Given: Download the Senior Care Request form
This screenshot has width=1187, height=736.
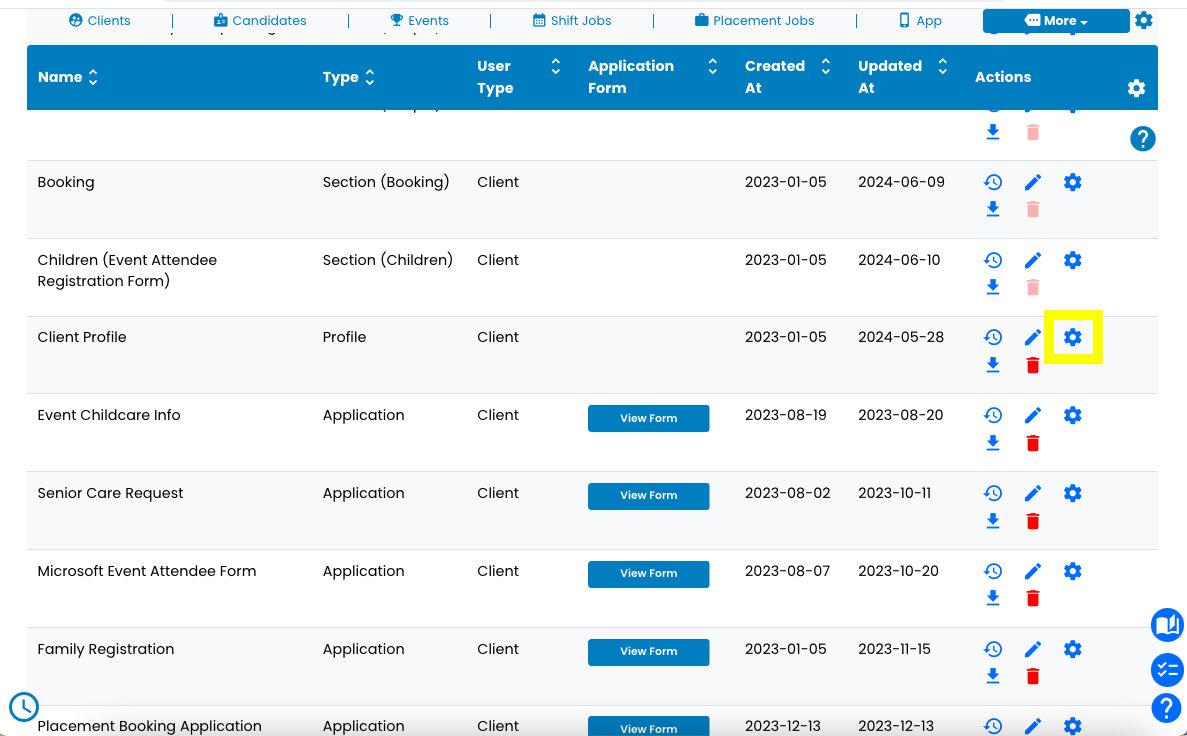Looking at the screenshot, I should click(992, 521).
